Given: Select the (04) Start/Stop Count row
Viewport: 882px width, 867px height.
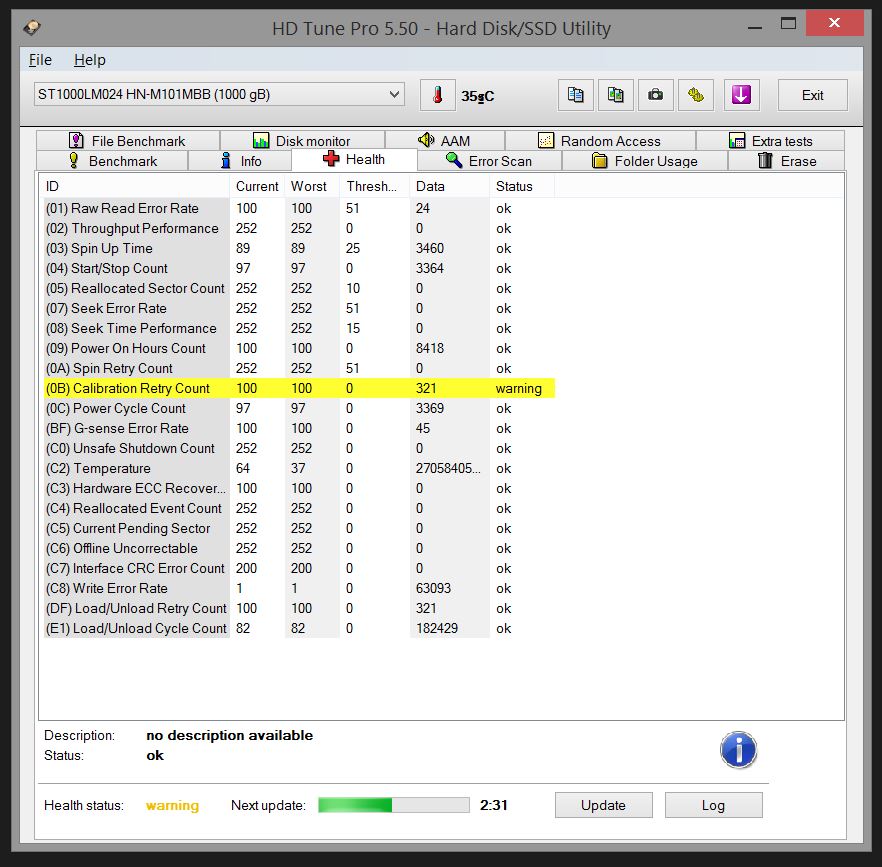Looking at the screenshot, I should [299, 268].
